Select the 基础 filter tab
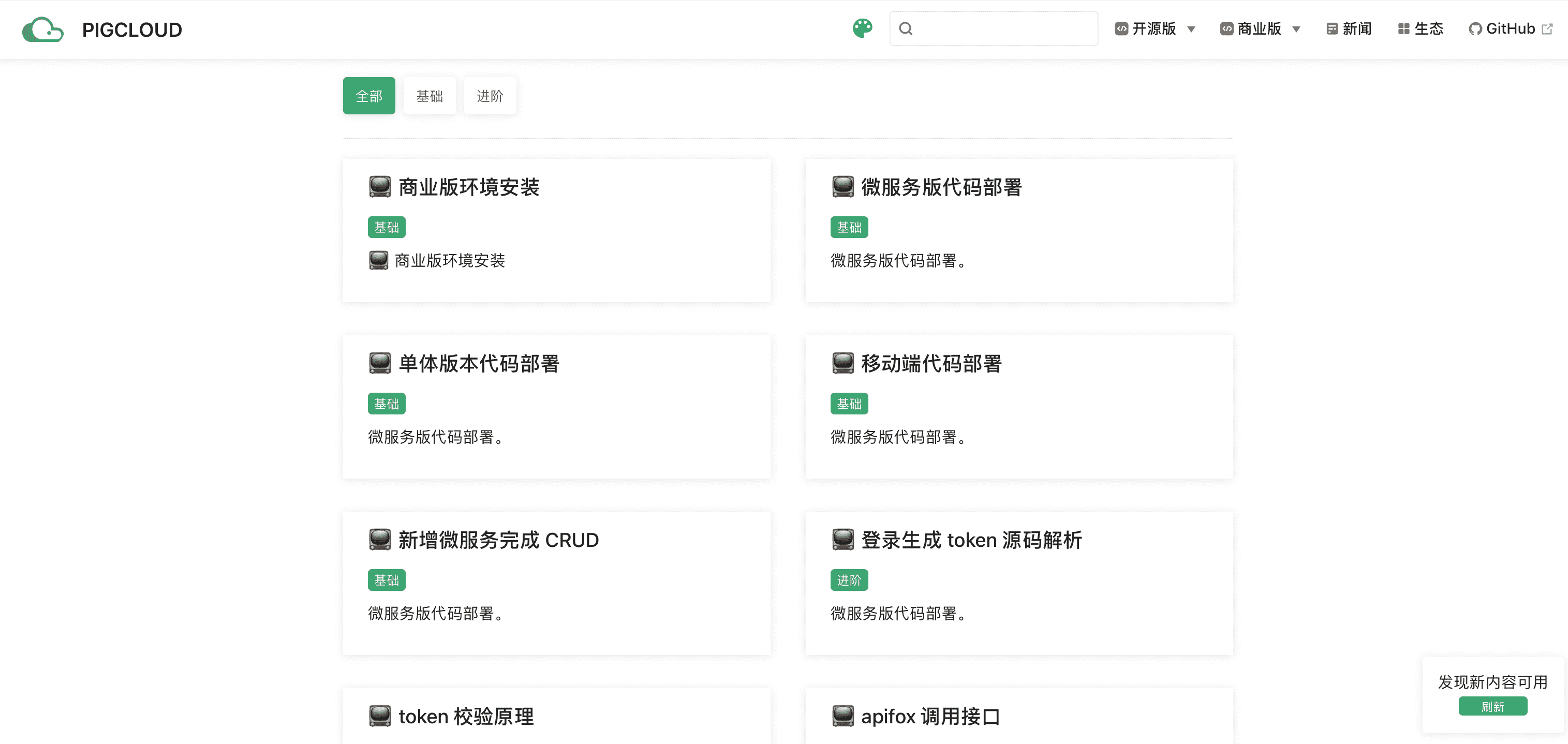 (x=429, y=96)
